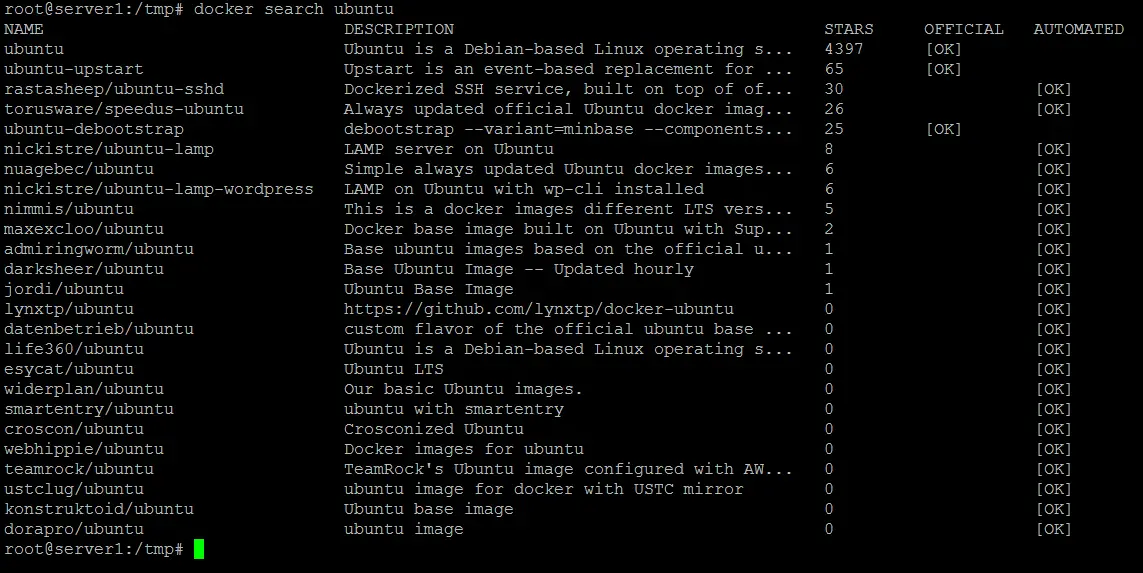
Task: Click the torusware/speedus-ubuntu name
Action: point(124,109)
